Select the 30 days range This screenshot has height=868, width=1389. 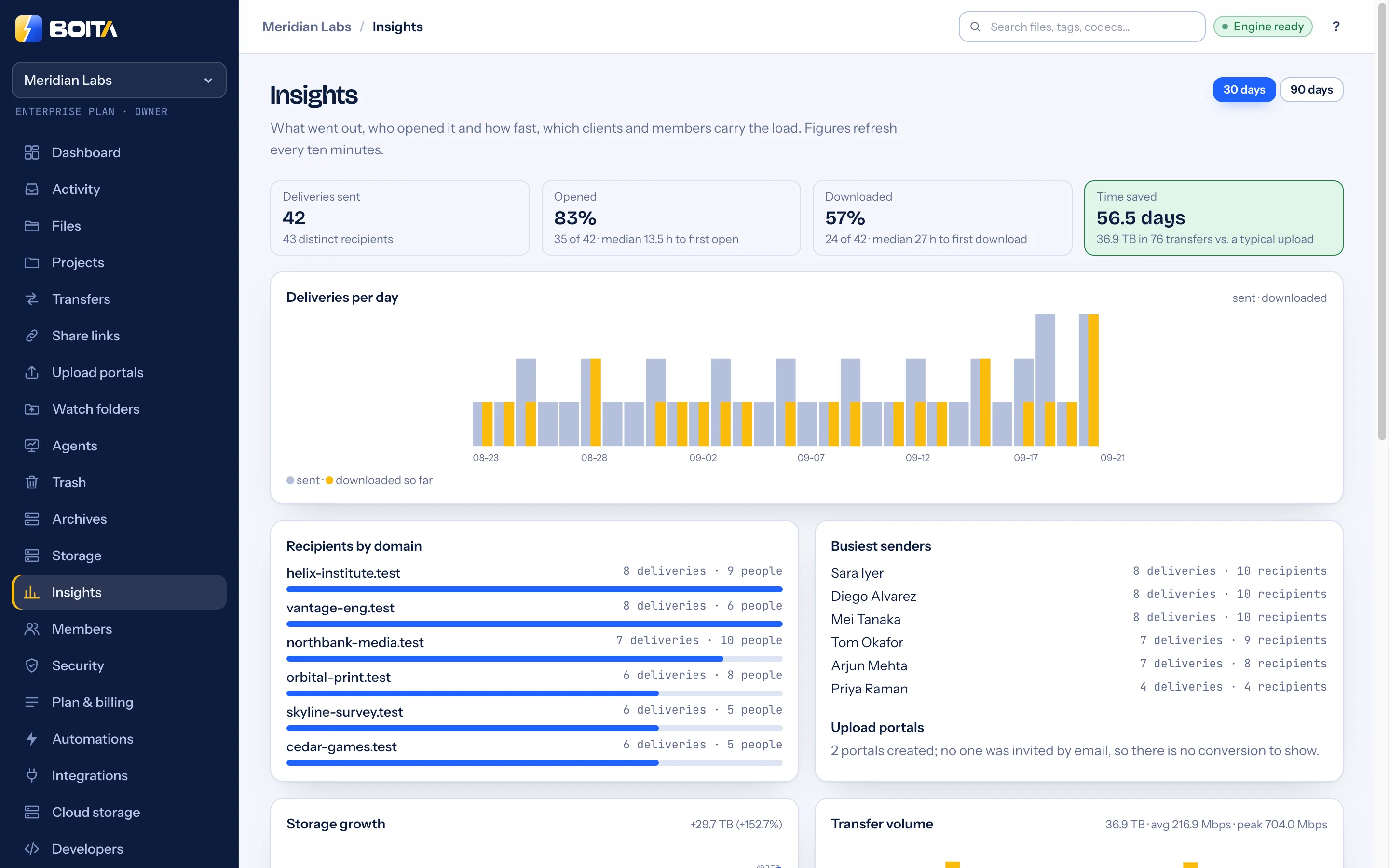click(1244, 90)
